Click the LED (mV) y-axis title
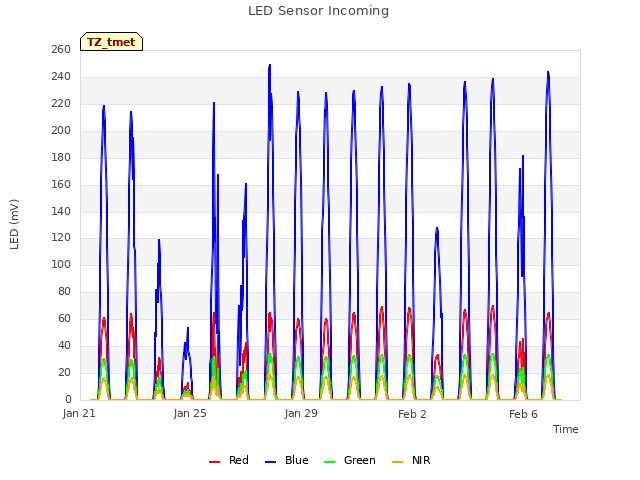The width and height of the screenshot is (640, 480). [14, 224]
